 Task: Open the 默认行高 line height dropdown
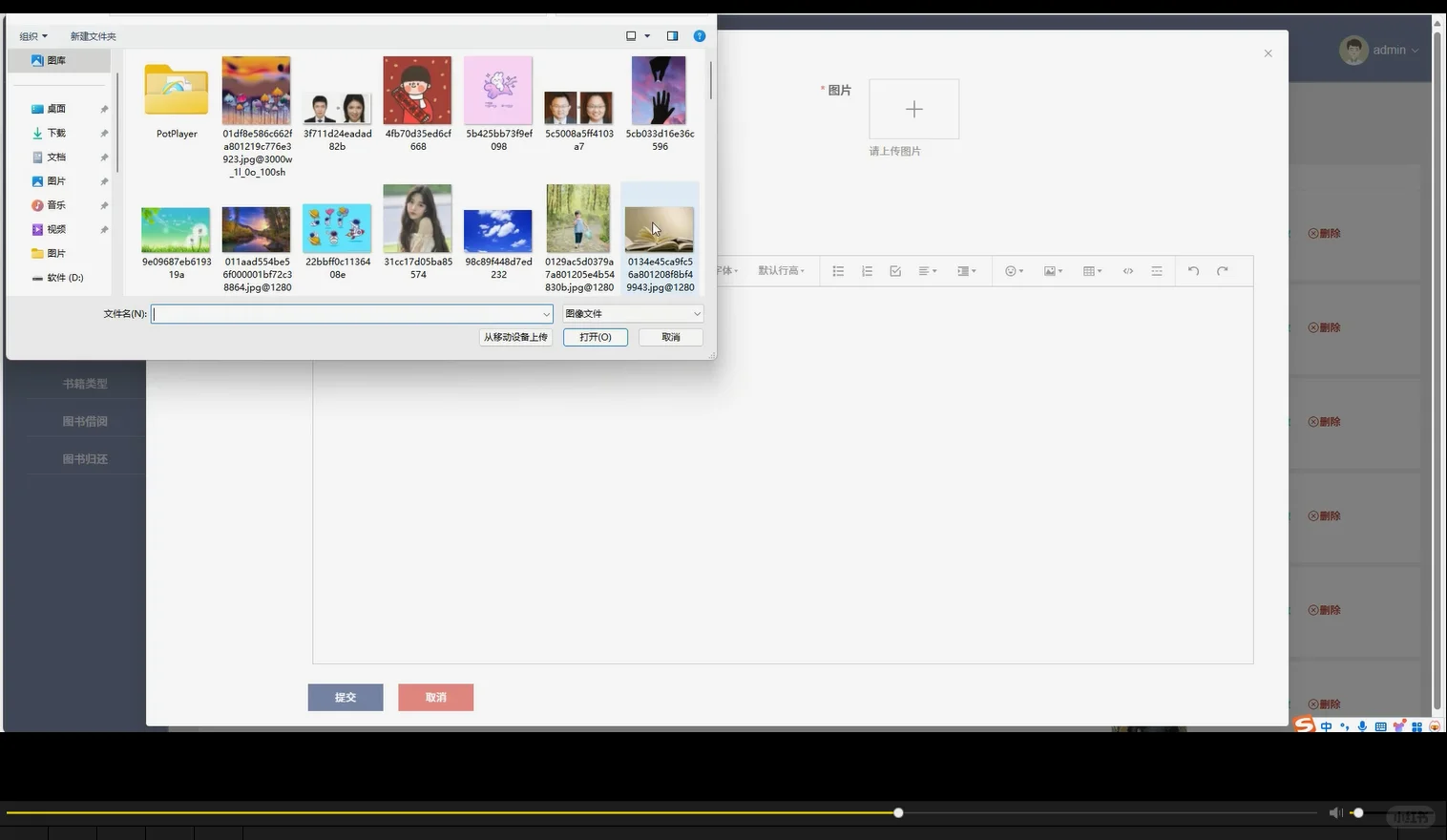point(782,271)
